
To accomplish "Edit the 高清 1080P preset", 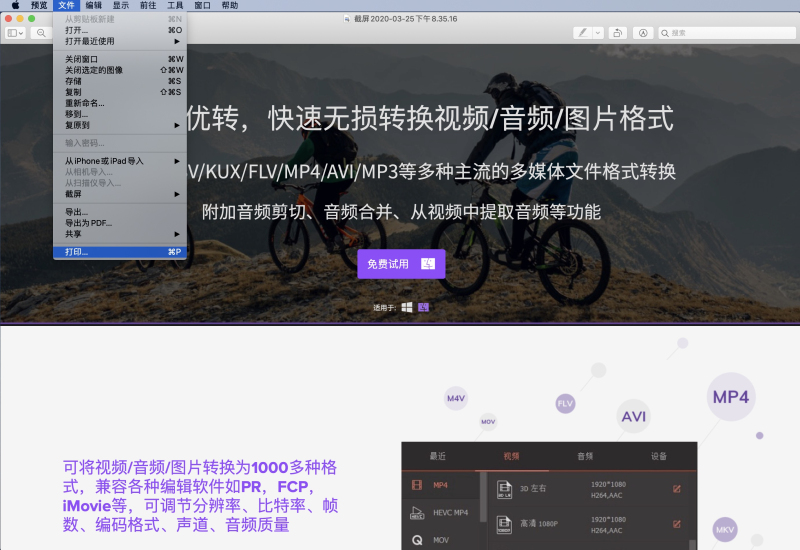I will [677, 524].
